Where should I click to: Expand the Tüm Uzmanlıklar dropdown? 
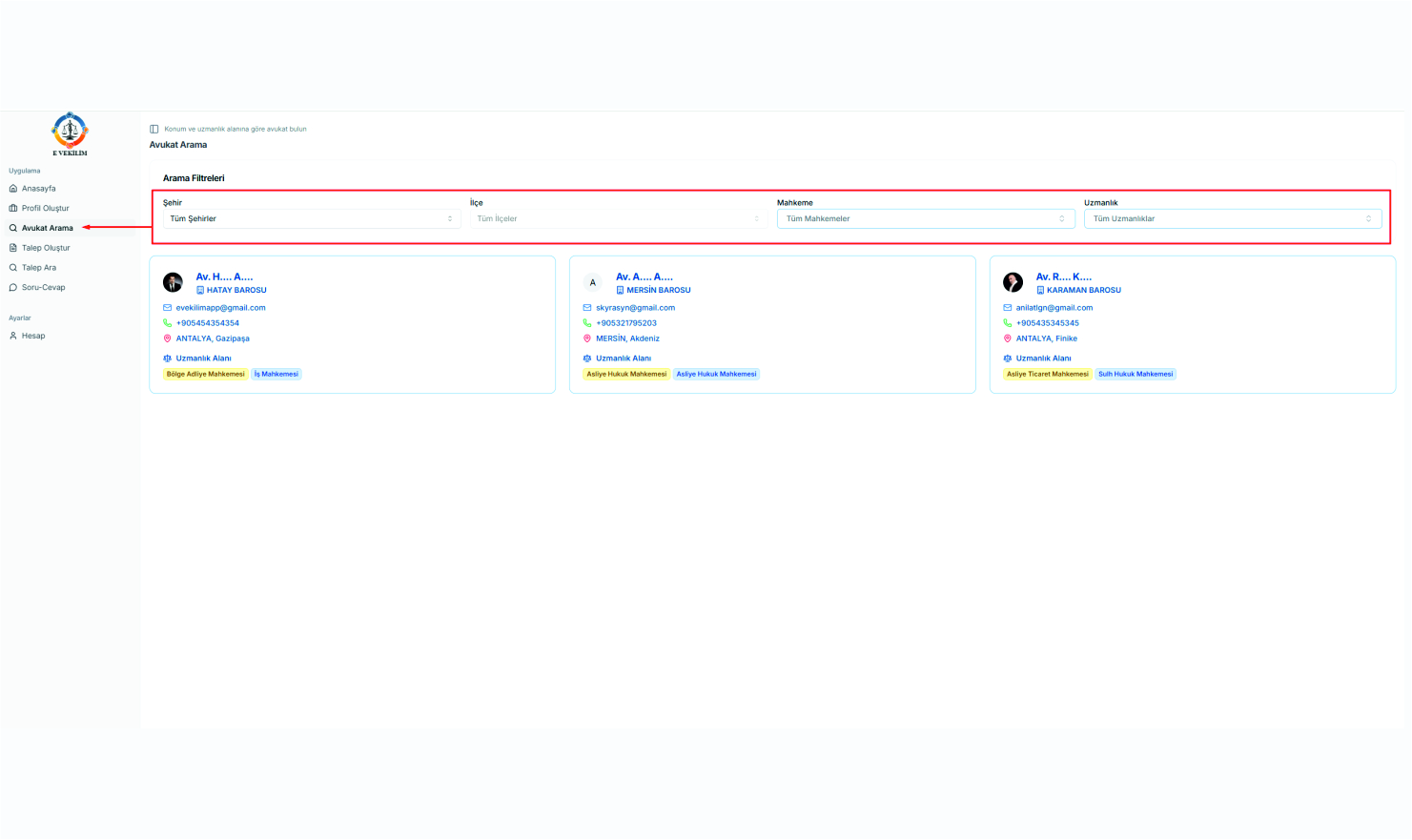(1232, 218)
